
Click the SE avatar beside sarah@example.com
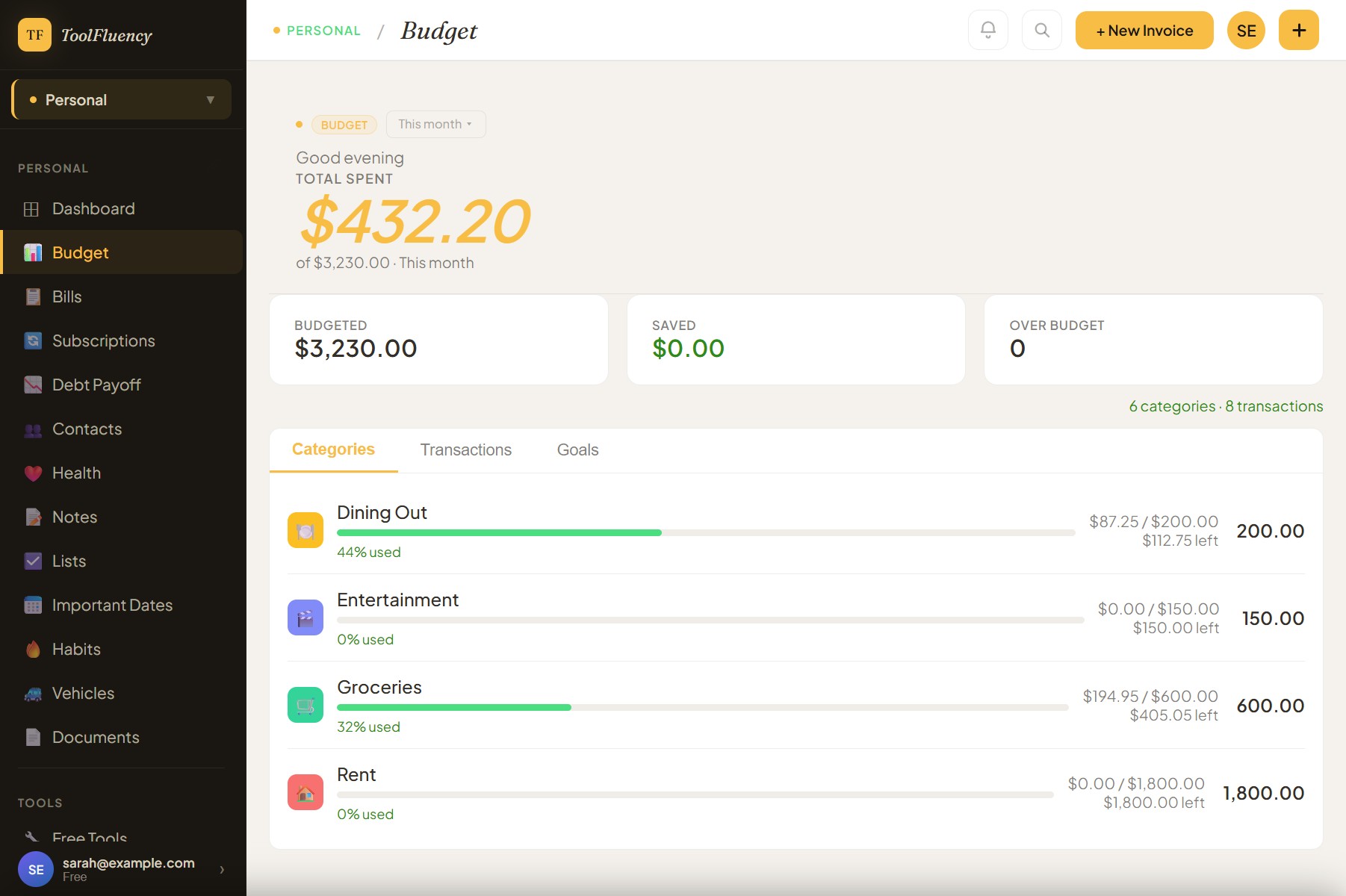tap(36, 869)
